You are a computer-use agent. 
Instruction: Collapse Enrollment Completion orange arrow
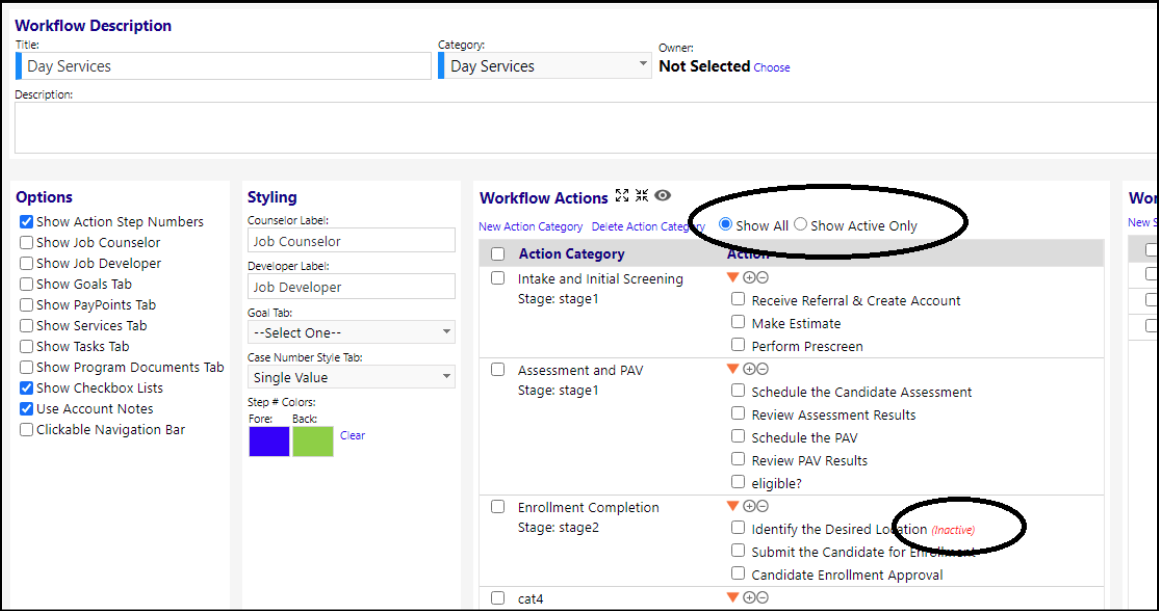pos(733,506)
